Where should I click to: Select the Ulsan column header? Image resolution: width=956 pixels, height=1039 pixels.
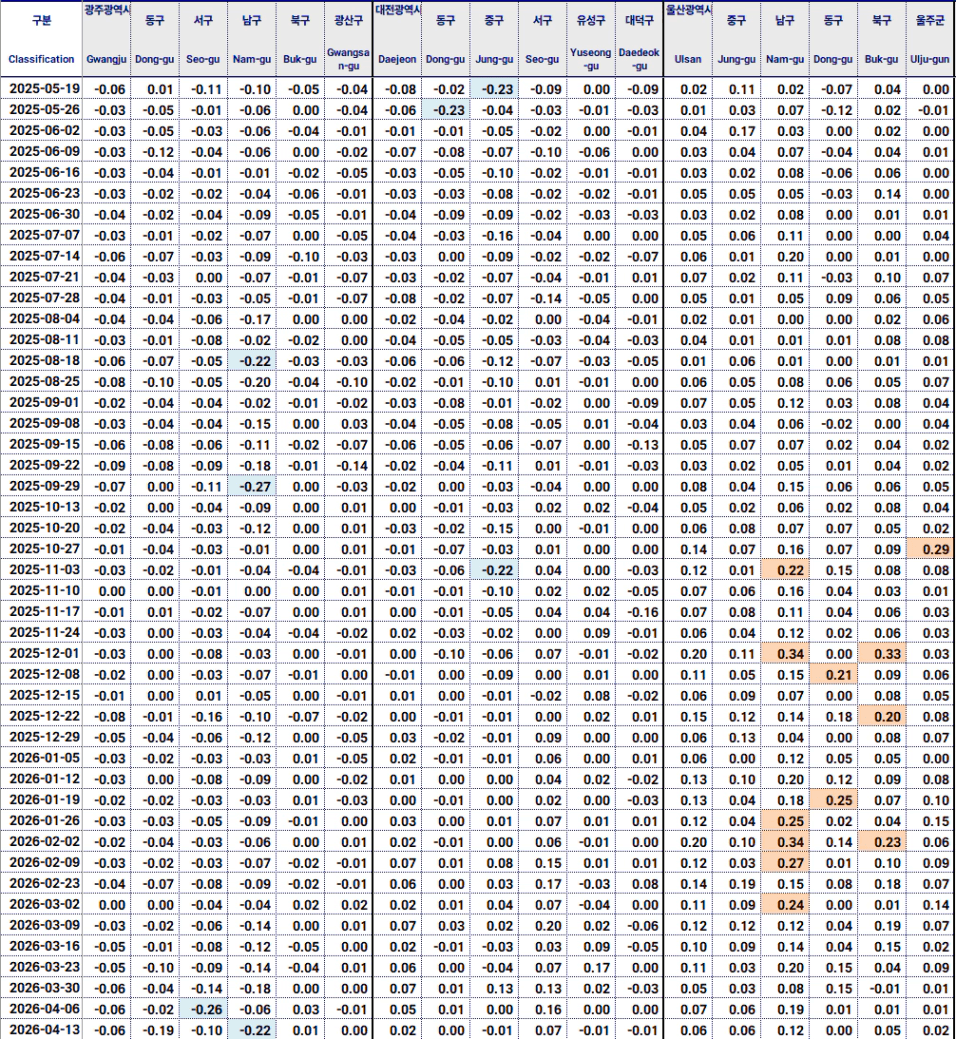[x=688, y=39]
